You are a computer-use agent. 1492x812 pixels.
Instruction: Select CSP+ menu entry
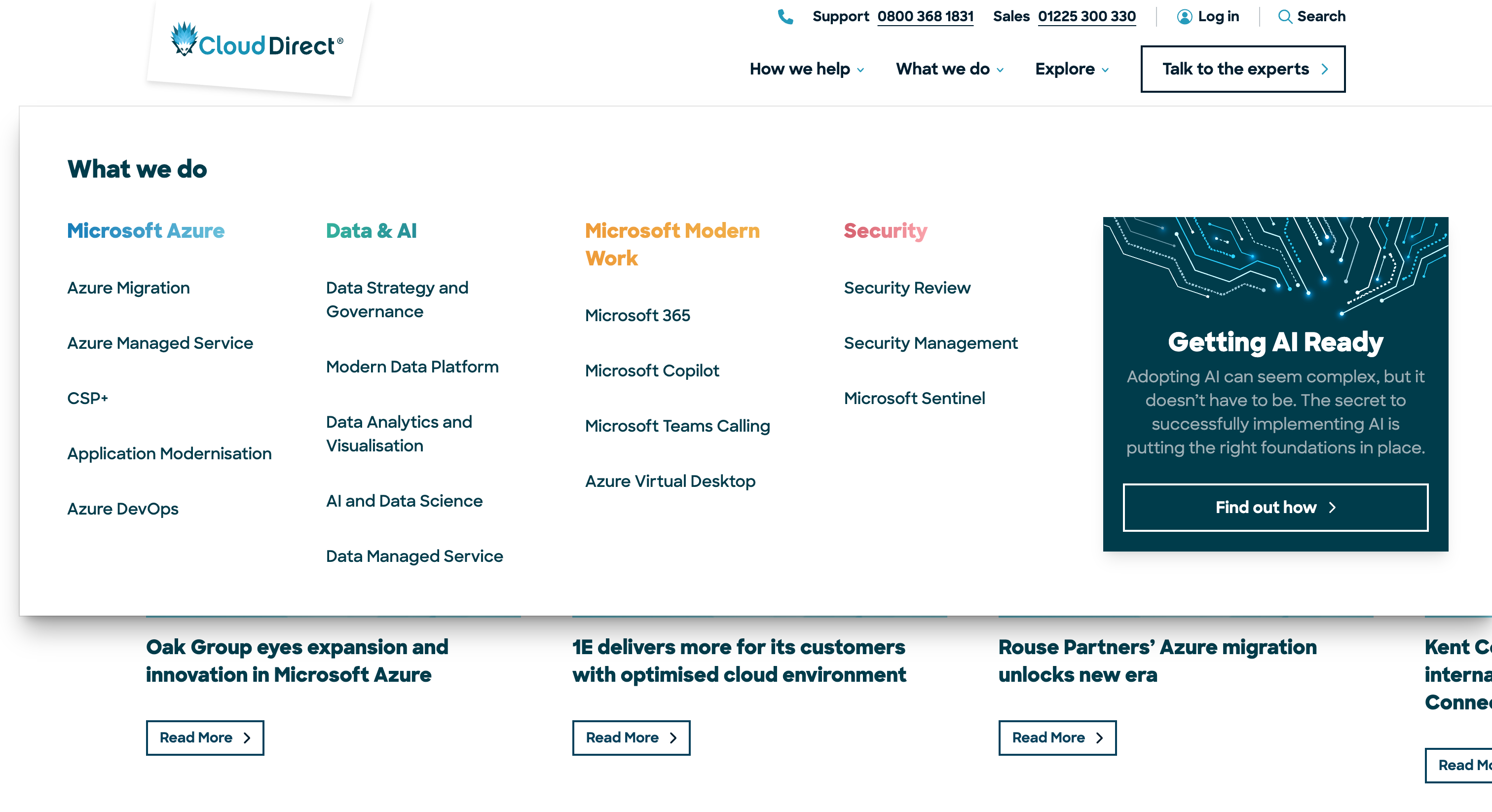click(x=87, y=399)
